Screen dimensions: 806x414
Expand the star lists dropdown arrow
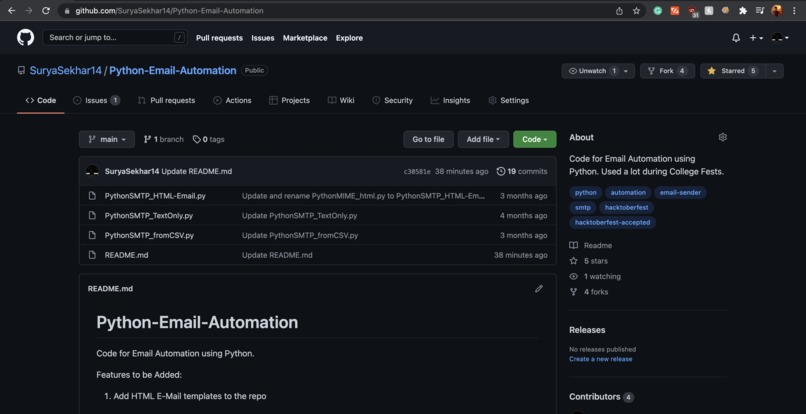coord(775,71)
